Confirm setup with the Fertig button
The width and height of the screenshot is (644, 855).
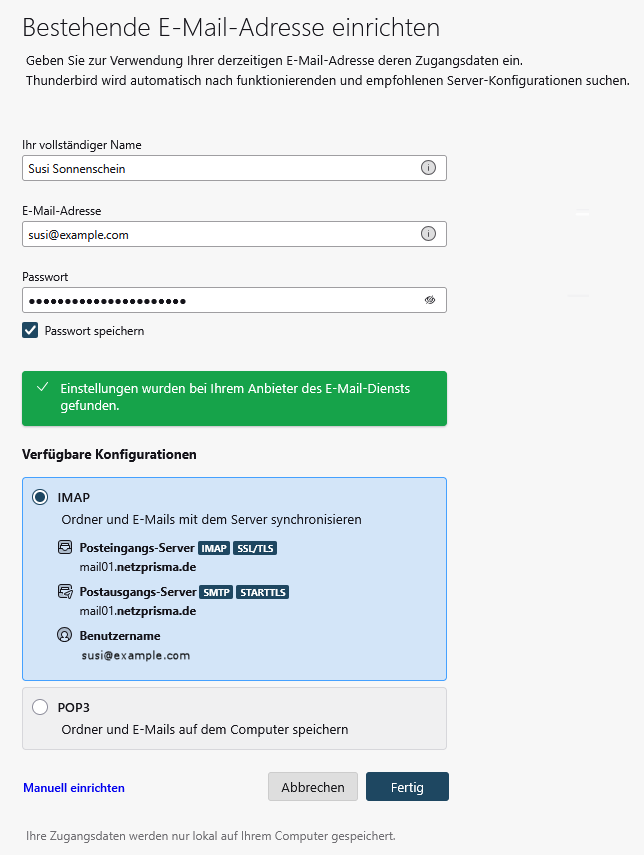point(407,787)
